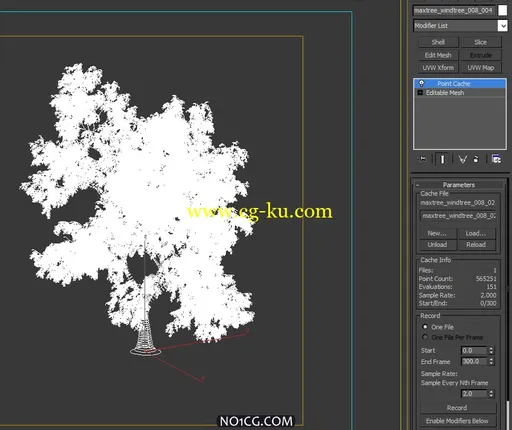
Task: Click the Start frame value field
Action: coord(474,350)
